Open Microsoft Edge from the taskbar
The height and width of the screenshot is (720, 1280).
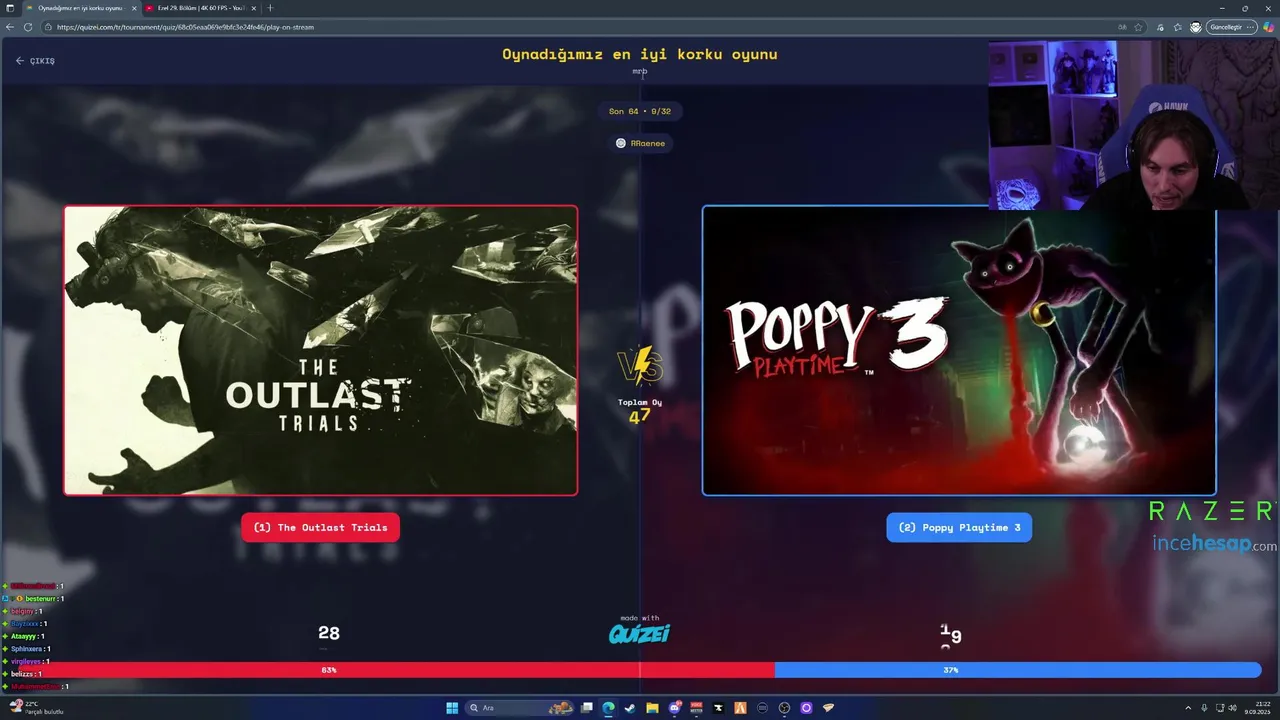coord(608,708)
